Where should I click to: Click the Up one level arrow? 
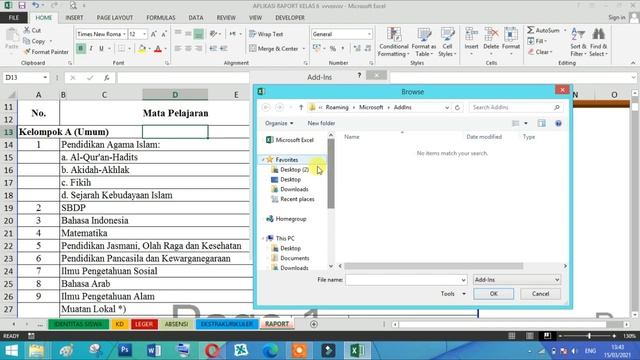301,107
